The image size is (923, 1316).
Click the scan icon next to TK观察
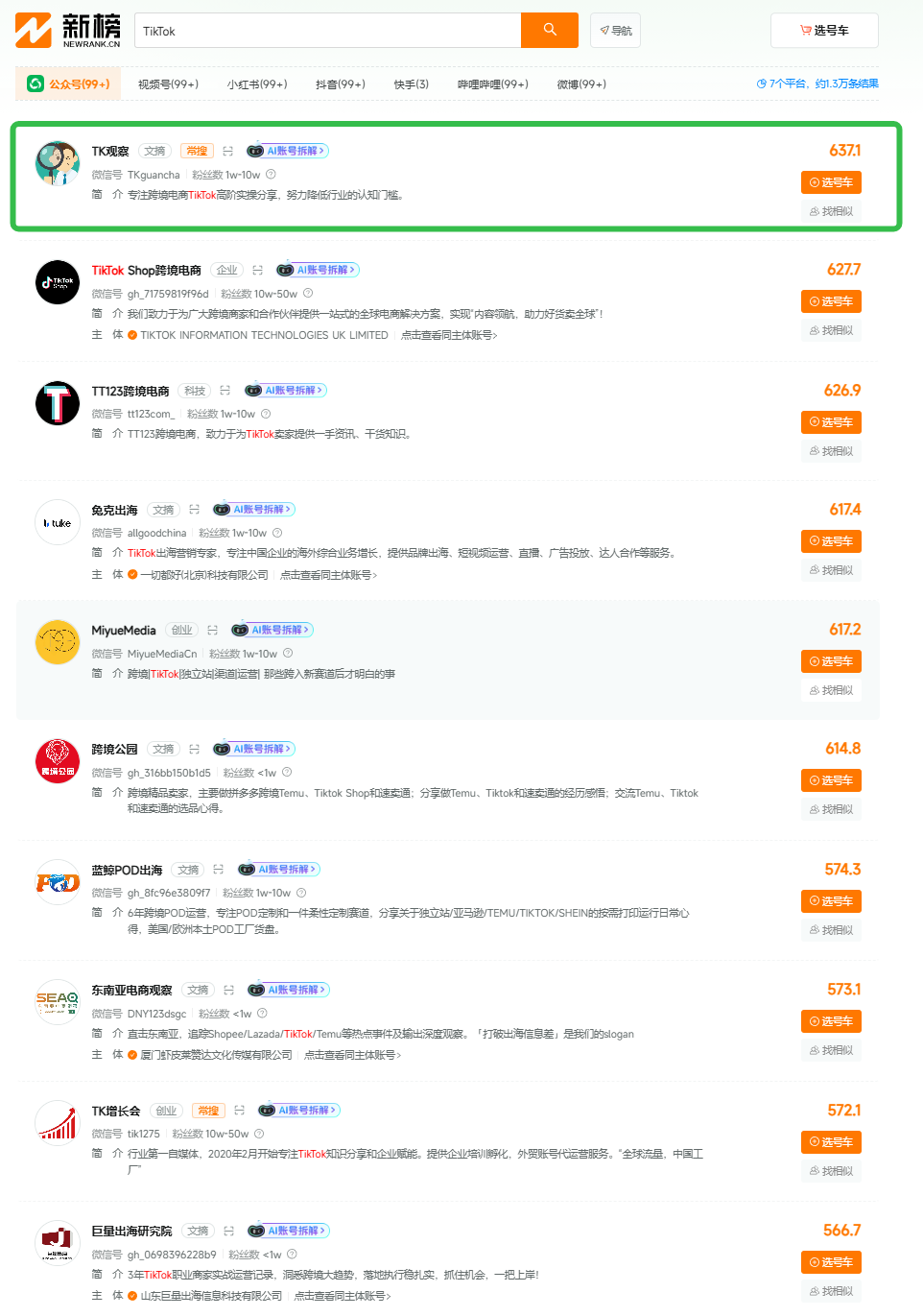pyautogui.click(x=228, y=152)
